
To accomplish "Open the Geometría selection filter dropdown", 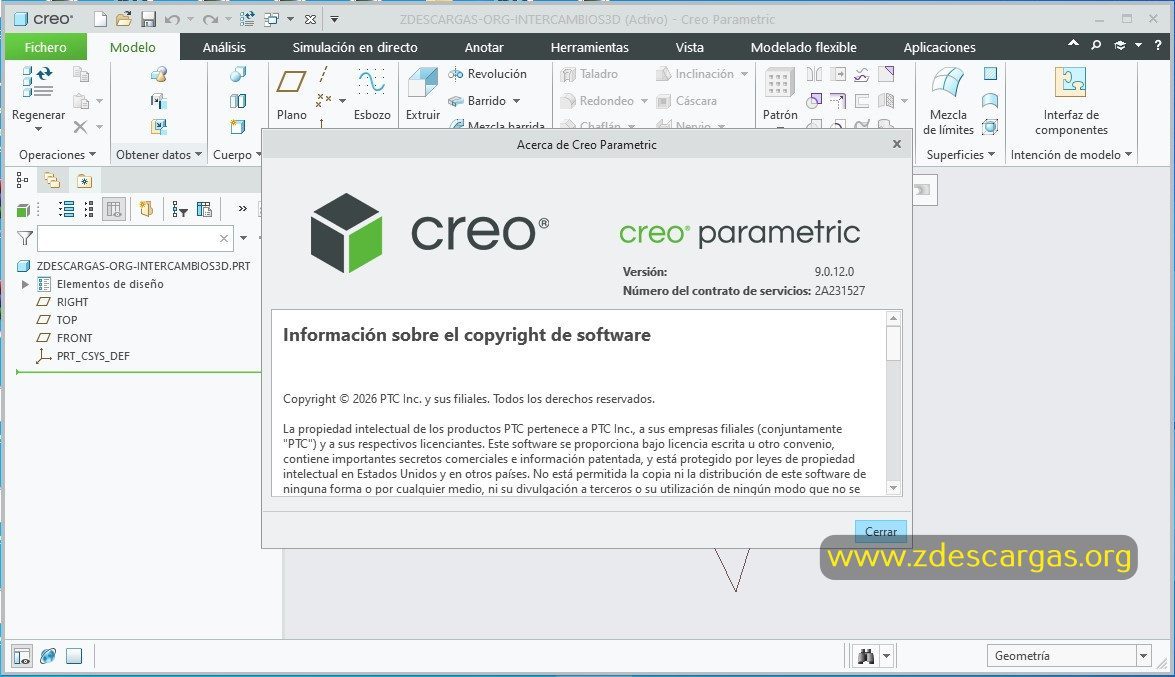I will [x=1144, y=656].
